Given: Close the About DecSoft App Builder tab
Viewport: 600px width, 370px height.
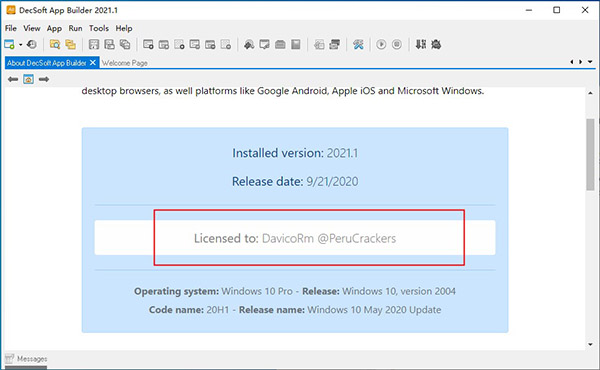Looking at the screenshot, I should pyautogui.click(x=93, y=63).
